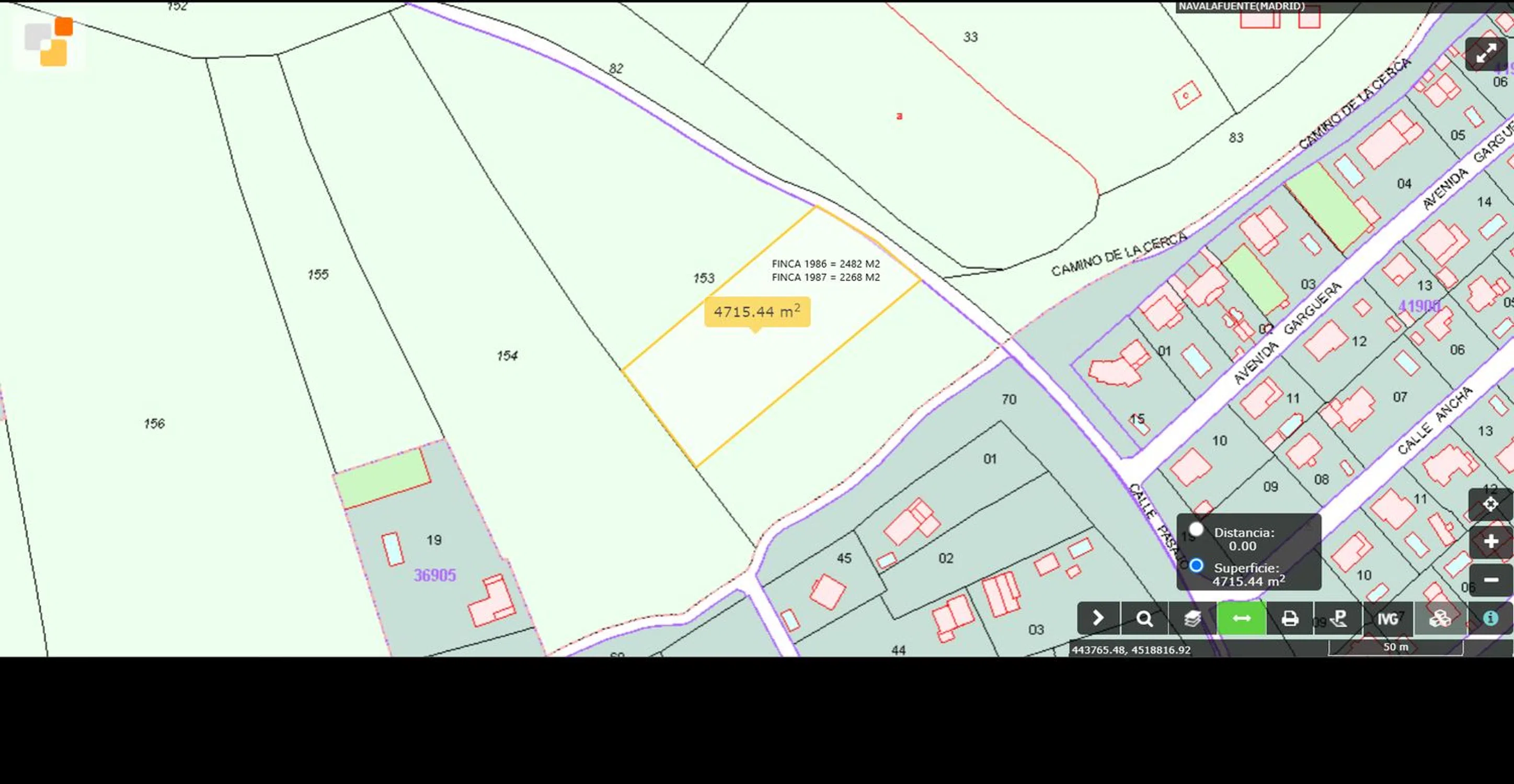The height and width of the screenshot is (784, 1514).
Task: Click the print map icon
Action: pyautogui.click(x=1290, y=618)
